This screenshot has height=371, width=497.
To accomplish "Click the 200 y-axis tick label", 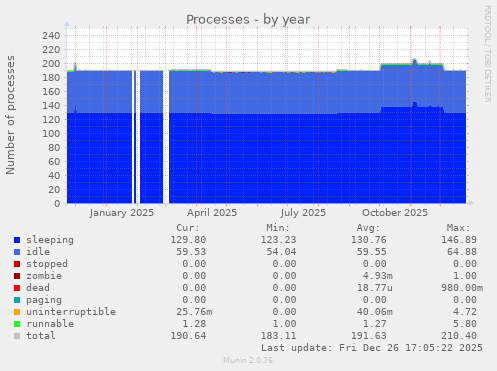I will [x=51, y=64].
